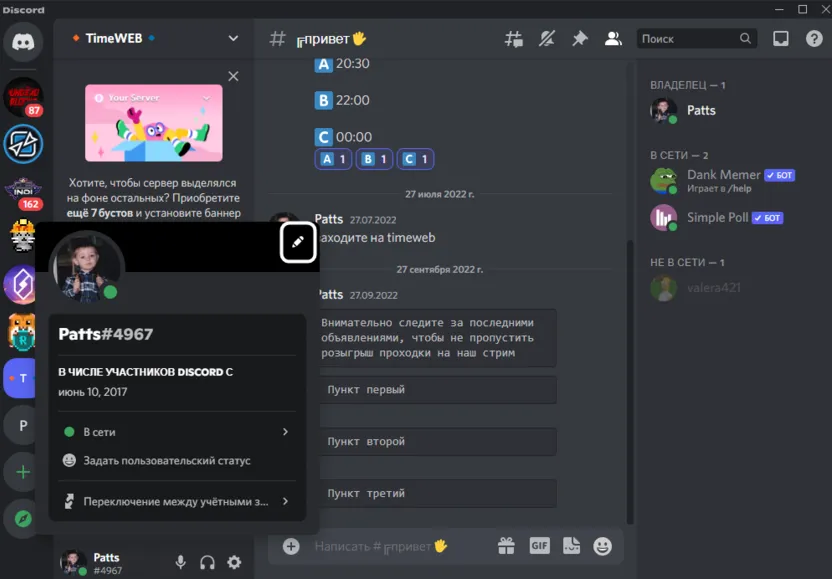Open the blue lightning bolt server
Screen dimensions: 832x579
point(23,144)
